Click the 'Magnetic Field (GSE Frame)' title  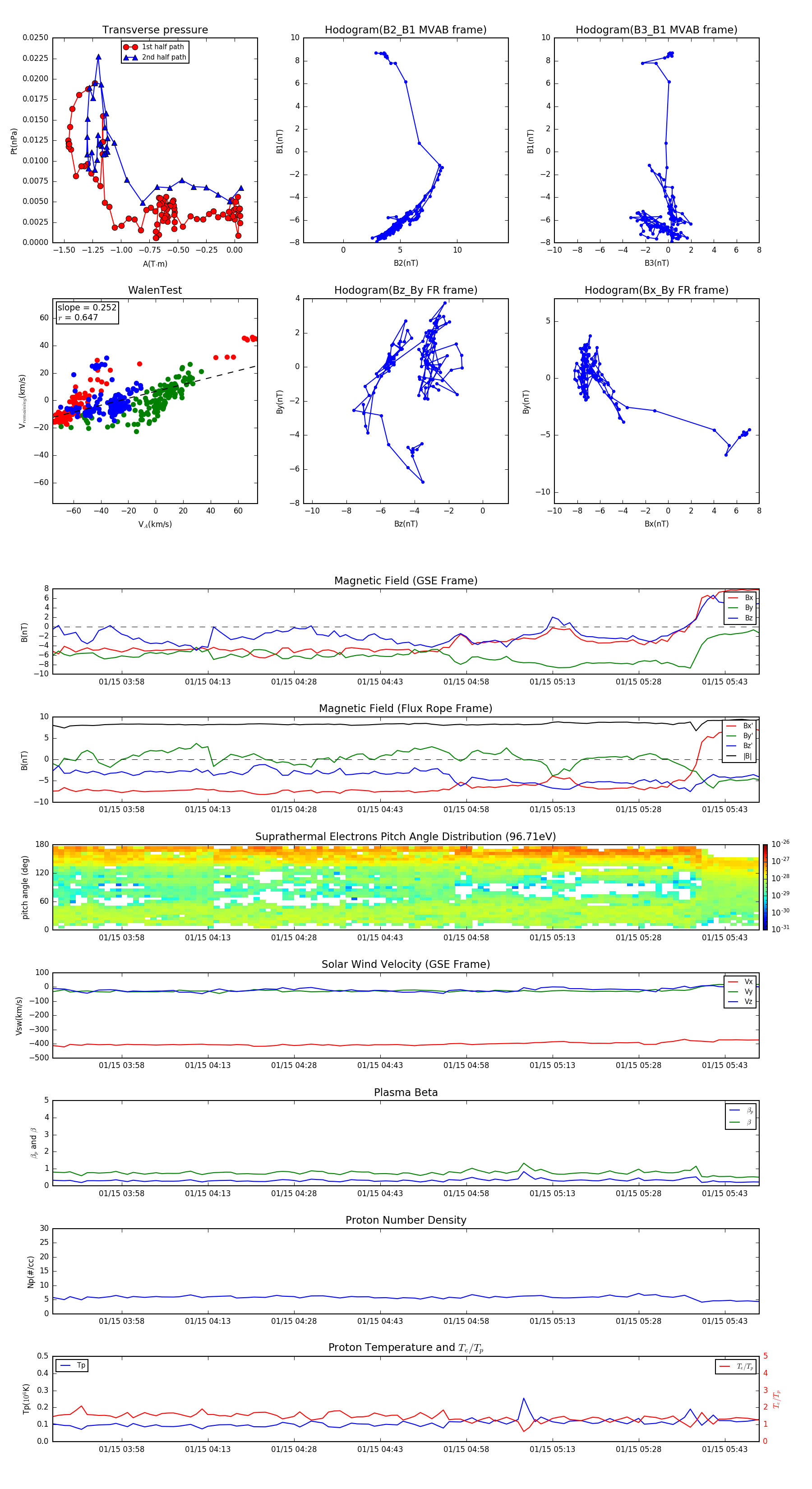click(406, 581)
